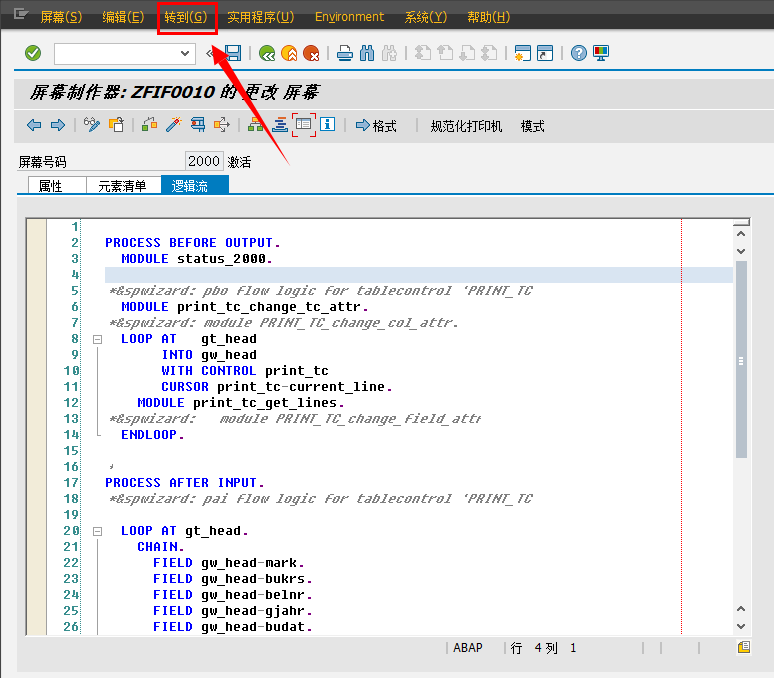This screenshot has width=774, height=678.
Task: Click the Customize Local Layout monitor icon
Action: point(601,53)
